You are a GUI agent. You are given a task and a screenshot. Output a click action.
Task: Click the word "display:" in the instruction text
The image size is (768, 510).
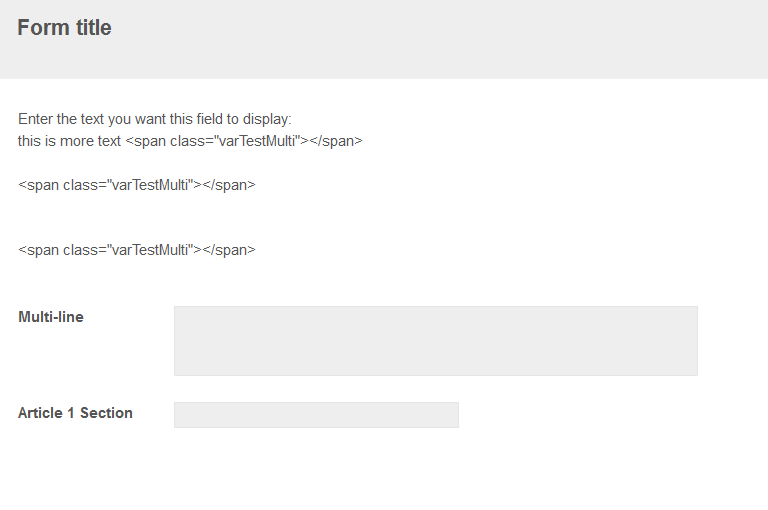[x=266, y=119]
